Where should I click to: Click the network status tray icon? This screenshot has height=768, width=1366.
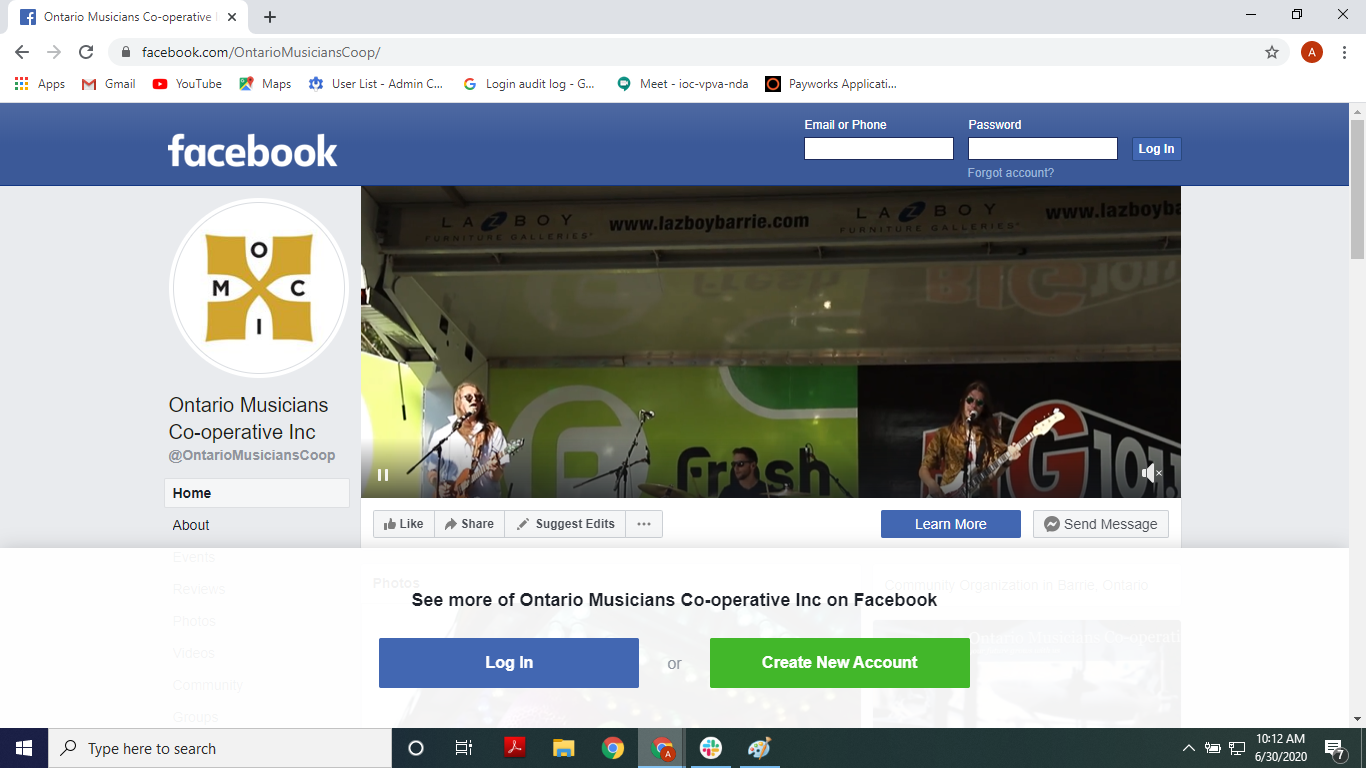tap(1237, 748)
